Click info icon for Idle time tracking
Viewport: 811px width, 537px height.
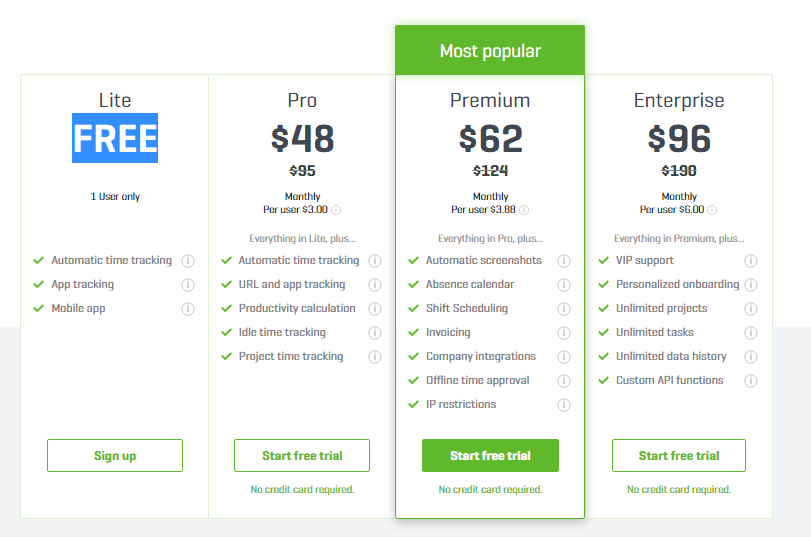[x=375, y=333]
